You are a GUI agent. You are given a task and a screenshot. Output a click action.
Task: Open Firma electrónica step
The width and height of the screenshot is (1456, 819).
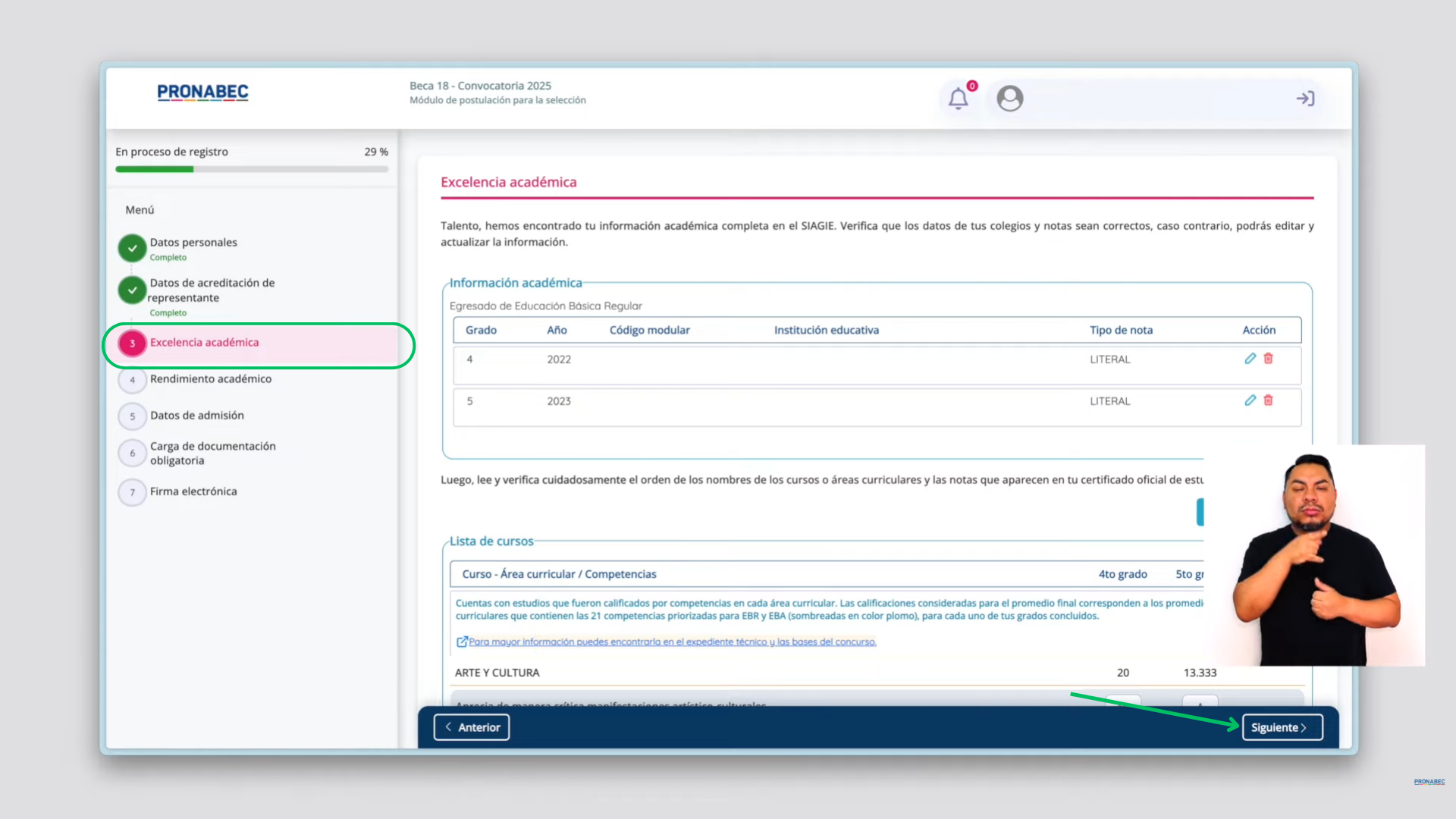[193, 491]
